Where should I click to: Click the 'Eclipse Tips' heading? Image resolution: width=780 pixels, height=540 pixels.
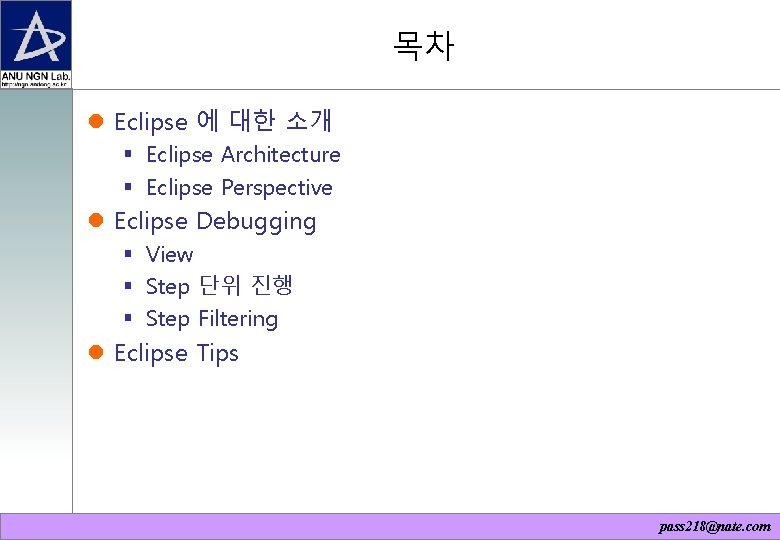176,354
